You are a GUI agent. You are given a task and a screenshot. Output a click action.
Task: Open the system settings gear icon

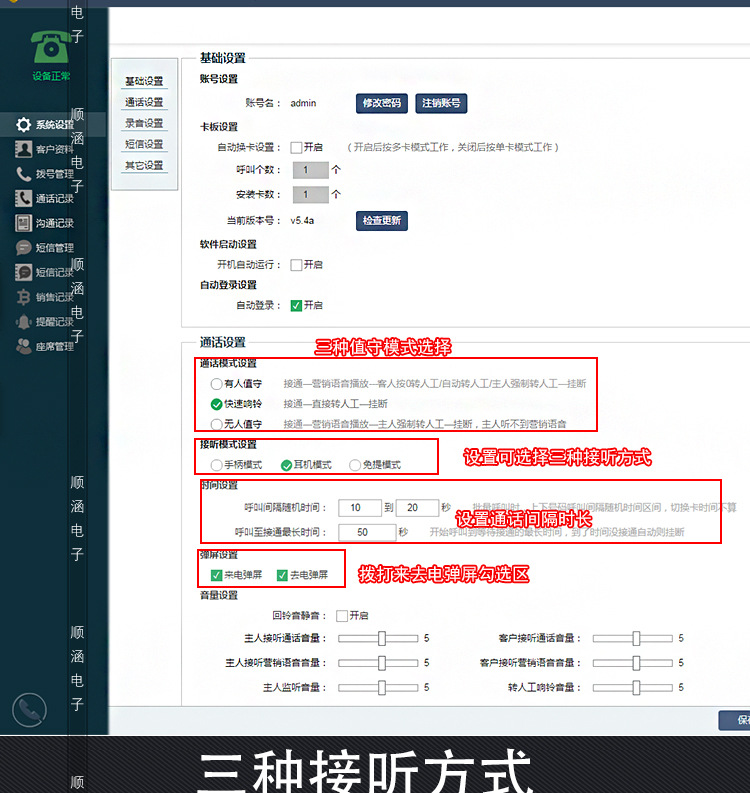(23, 124)
